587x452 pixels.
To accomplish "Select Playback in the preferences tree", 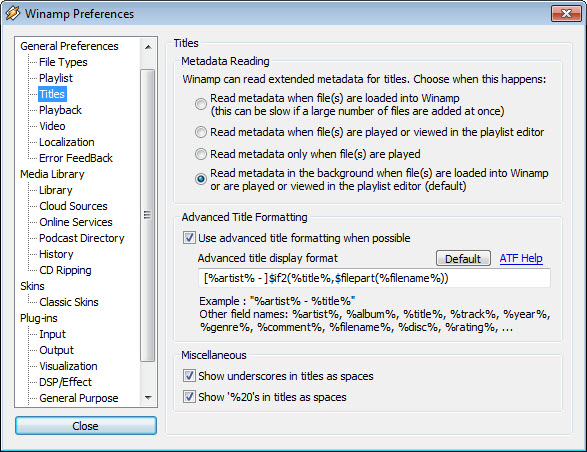I will 60,110.
